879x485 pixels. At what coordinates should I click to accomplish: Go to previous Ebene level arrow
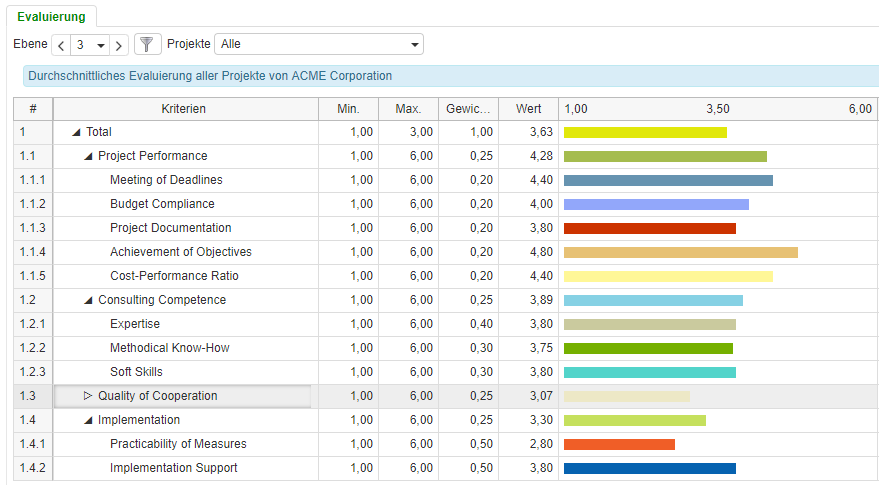[x=61, y=45]
